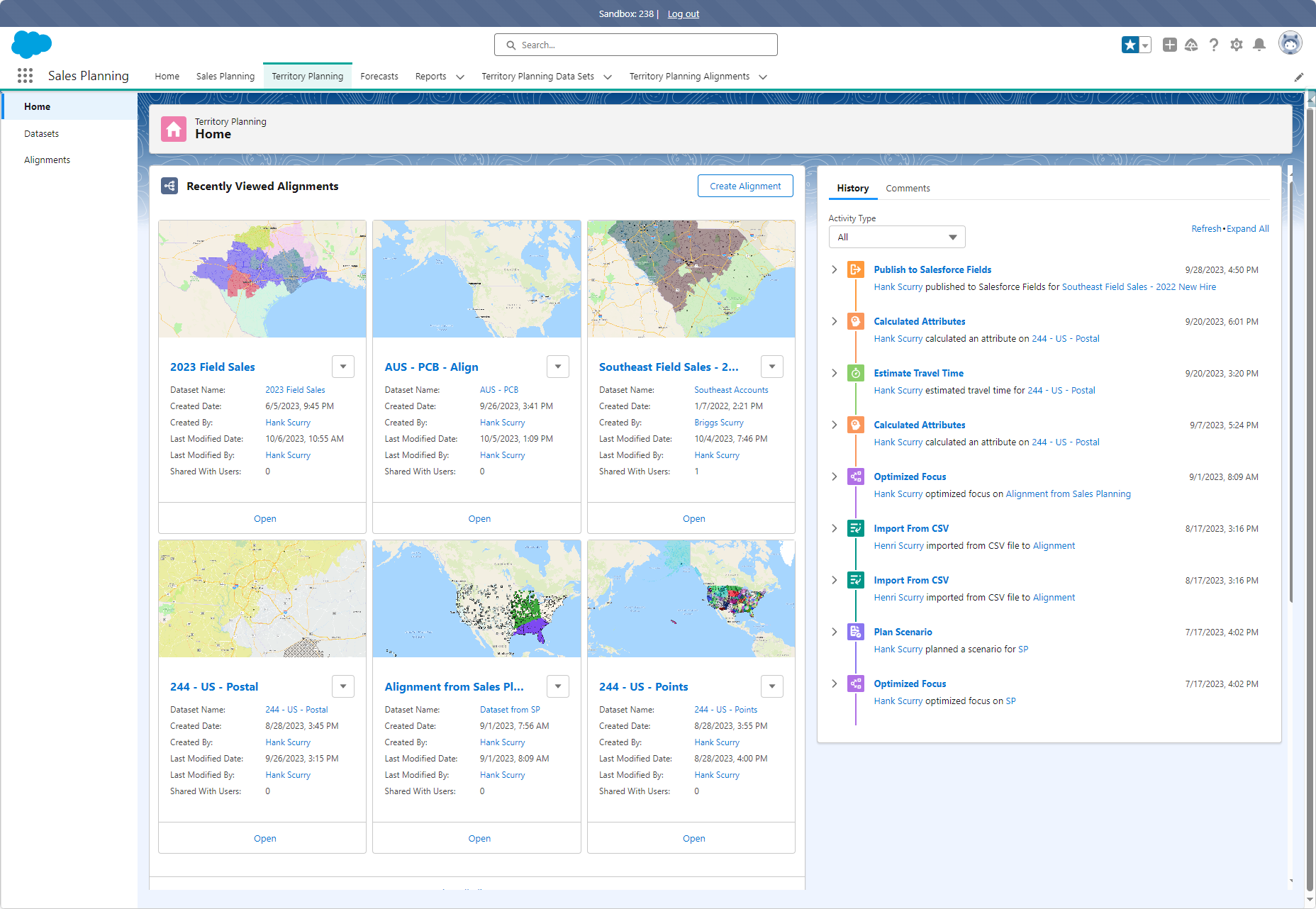Switch to the Comments tab
1316x909 pixels.
[908, 188]
